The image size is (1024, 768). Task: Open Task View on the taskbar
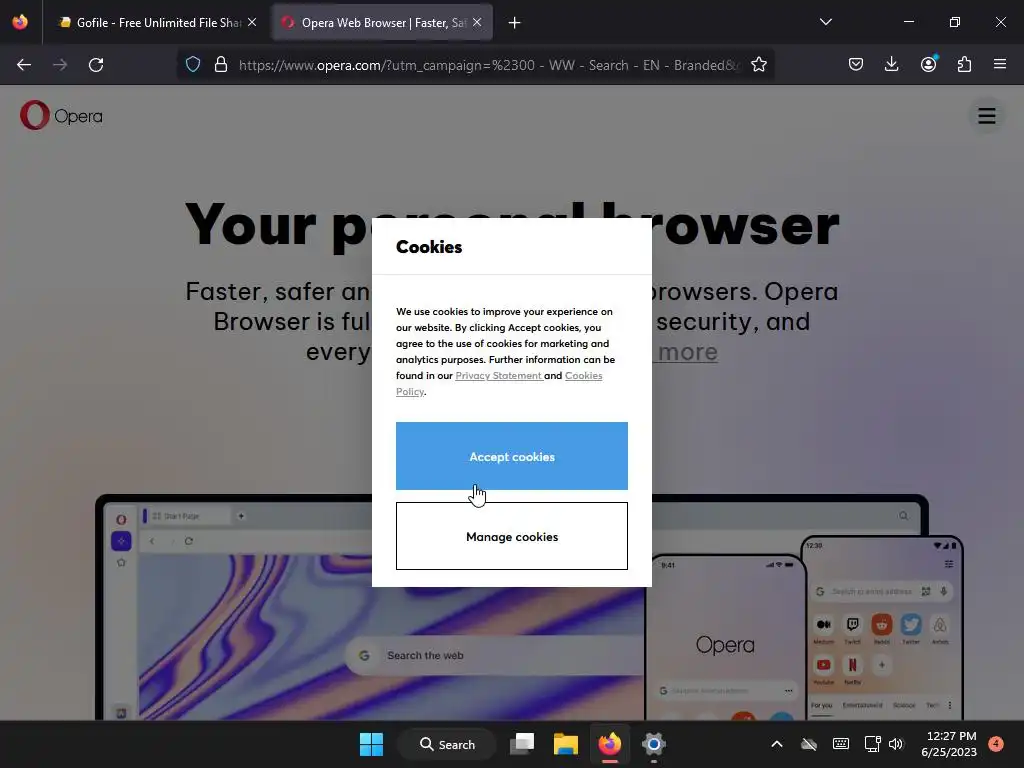click(522, 744)
